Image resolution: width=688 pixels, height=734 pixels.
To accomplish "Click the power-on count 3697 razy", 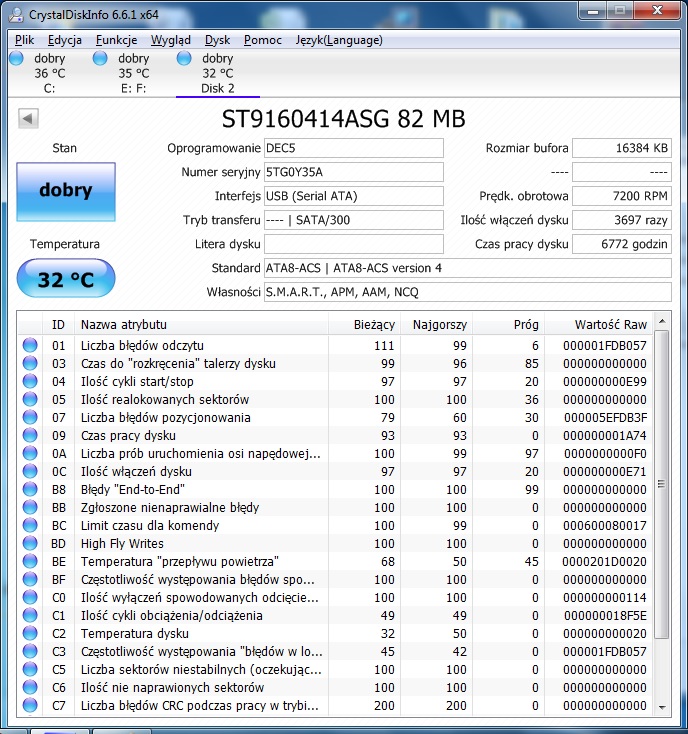I will [x=622, y=220].
